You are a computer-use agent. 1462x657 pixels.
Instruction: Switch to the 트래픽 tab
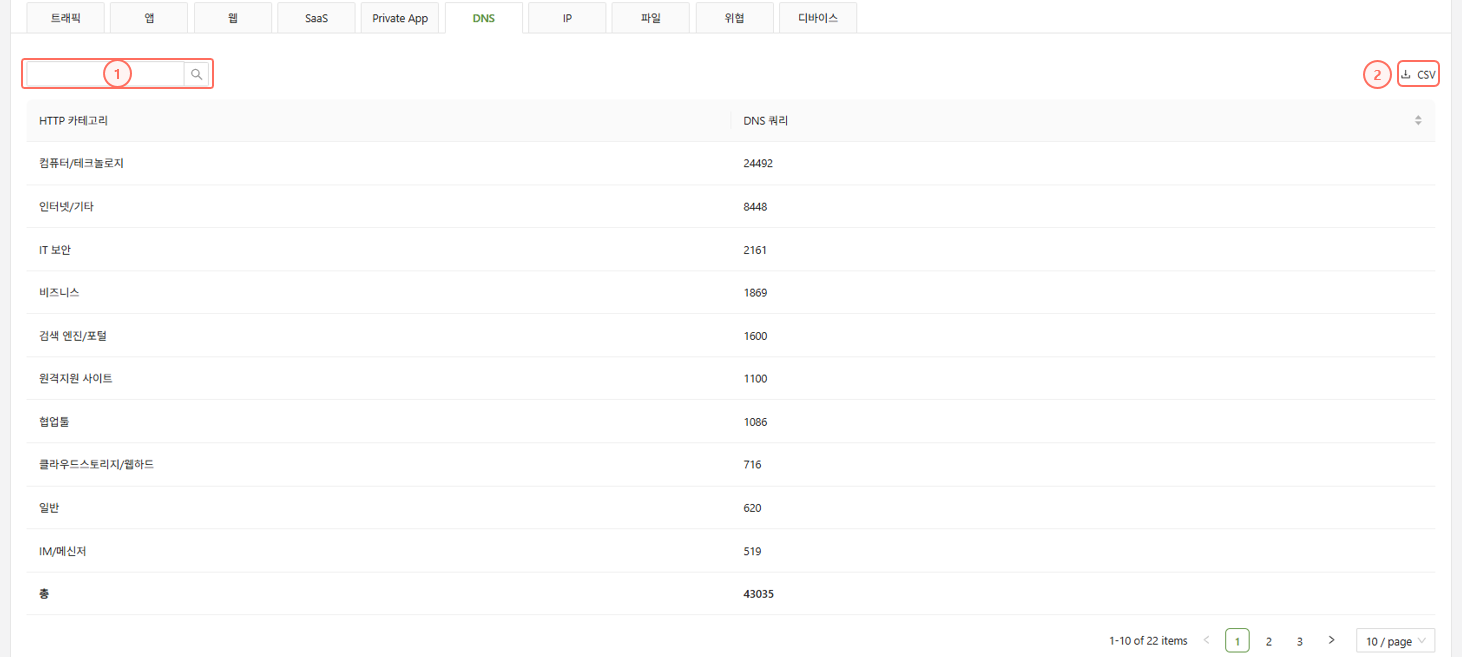(66, 18)
